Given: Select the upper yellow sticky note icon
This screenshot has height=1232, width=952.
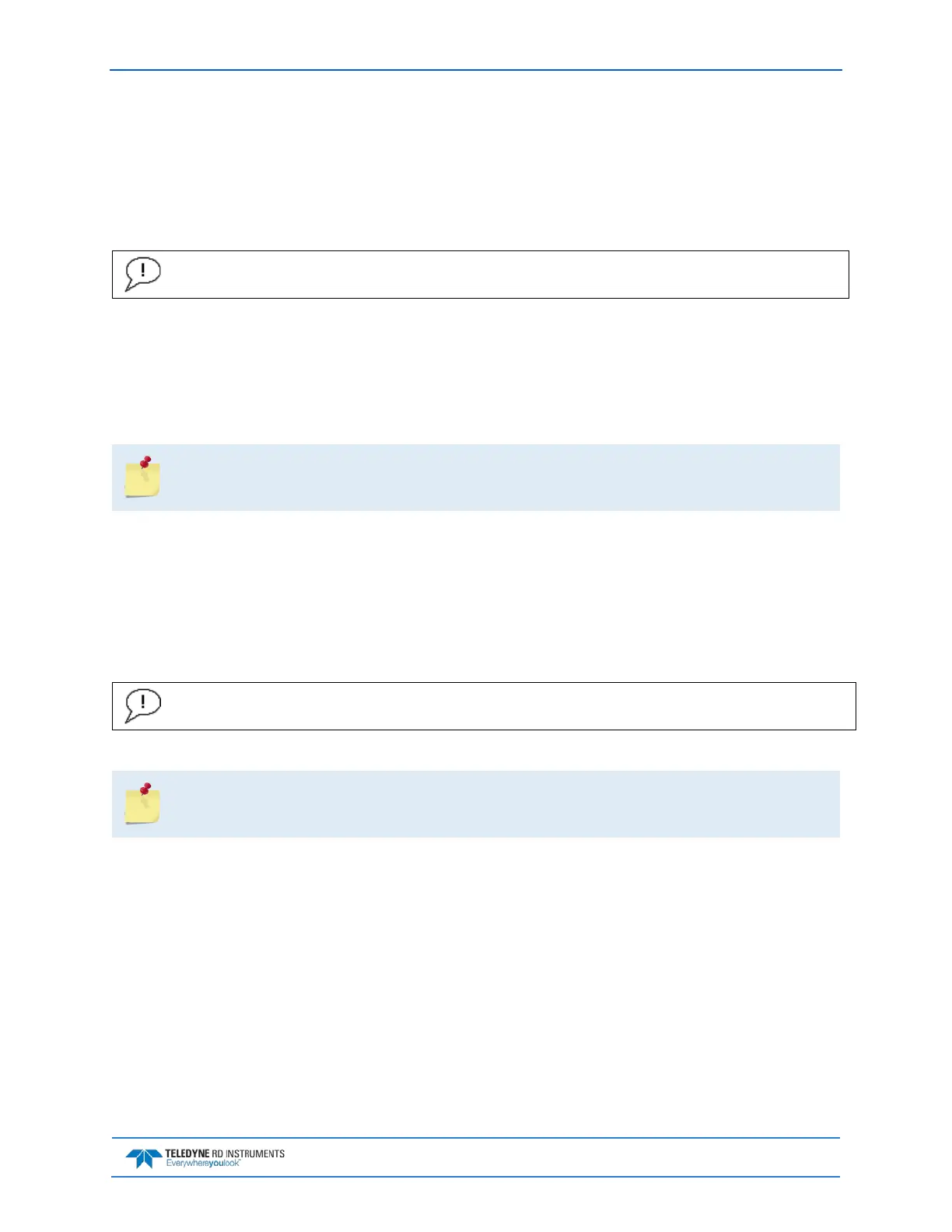Looking at the screenshot, I should coord(142,480).
